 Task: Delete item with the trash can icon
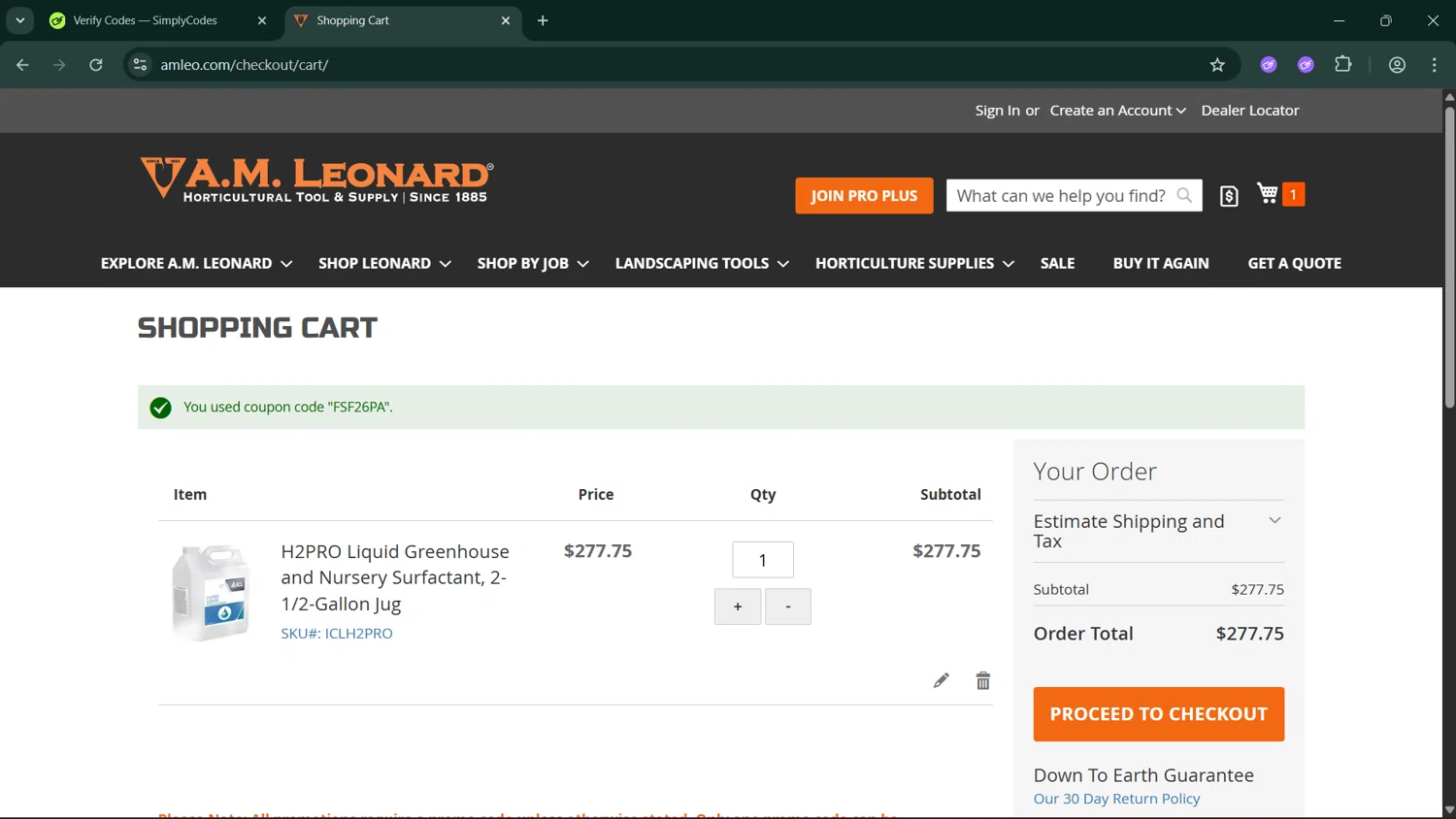tap(983, 680)
